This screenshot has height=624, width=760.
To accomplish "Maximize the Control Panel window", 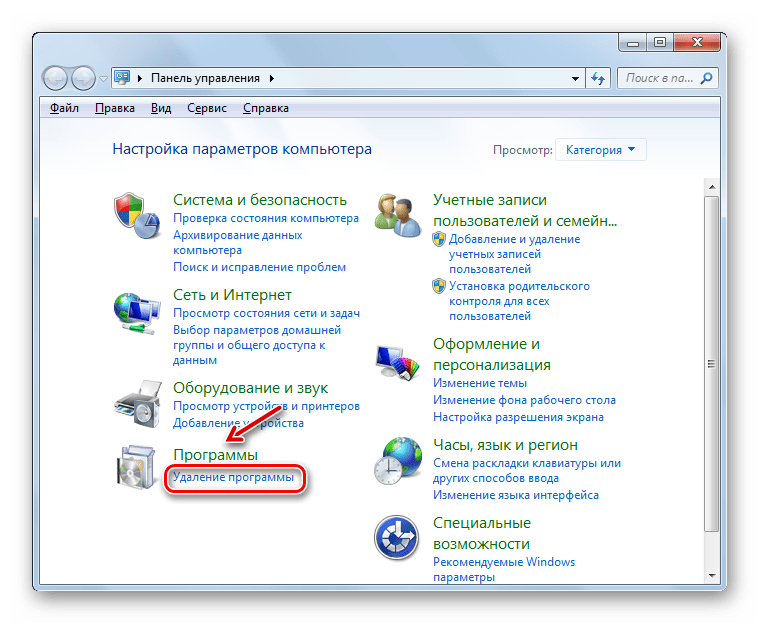I will pos(660,43).
